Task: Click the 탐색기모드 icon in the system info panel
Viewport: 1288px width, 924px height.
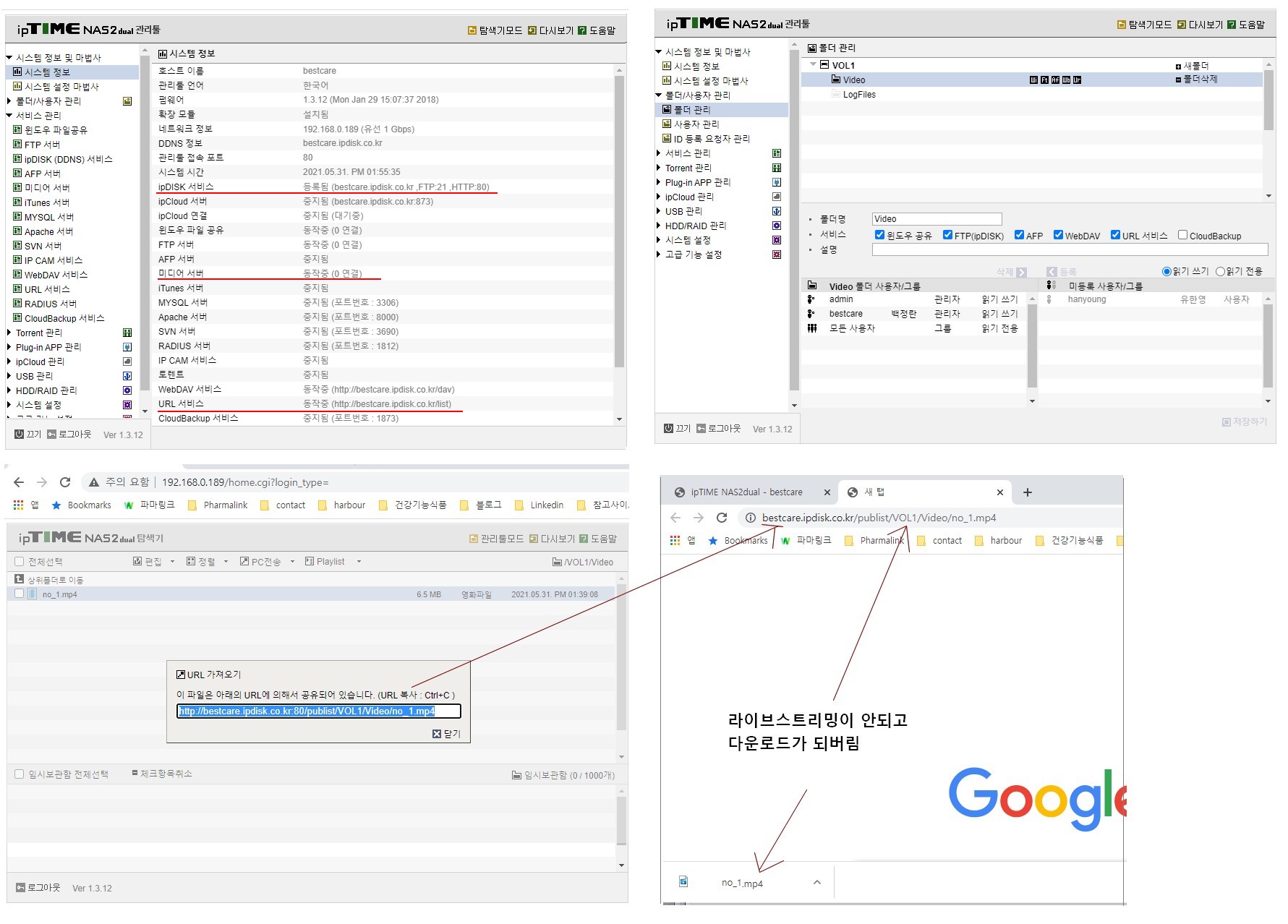Action: (473, 30)
